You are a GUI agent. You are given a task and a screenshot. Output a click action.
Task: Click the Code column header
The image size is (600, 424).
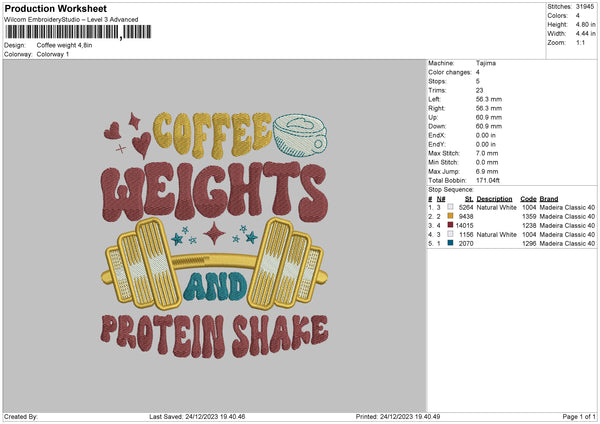click(x=529, y=198)
